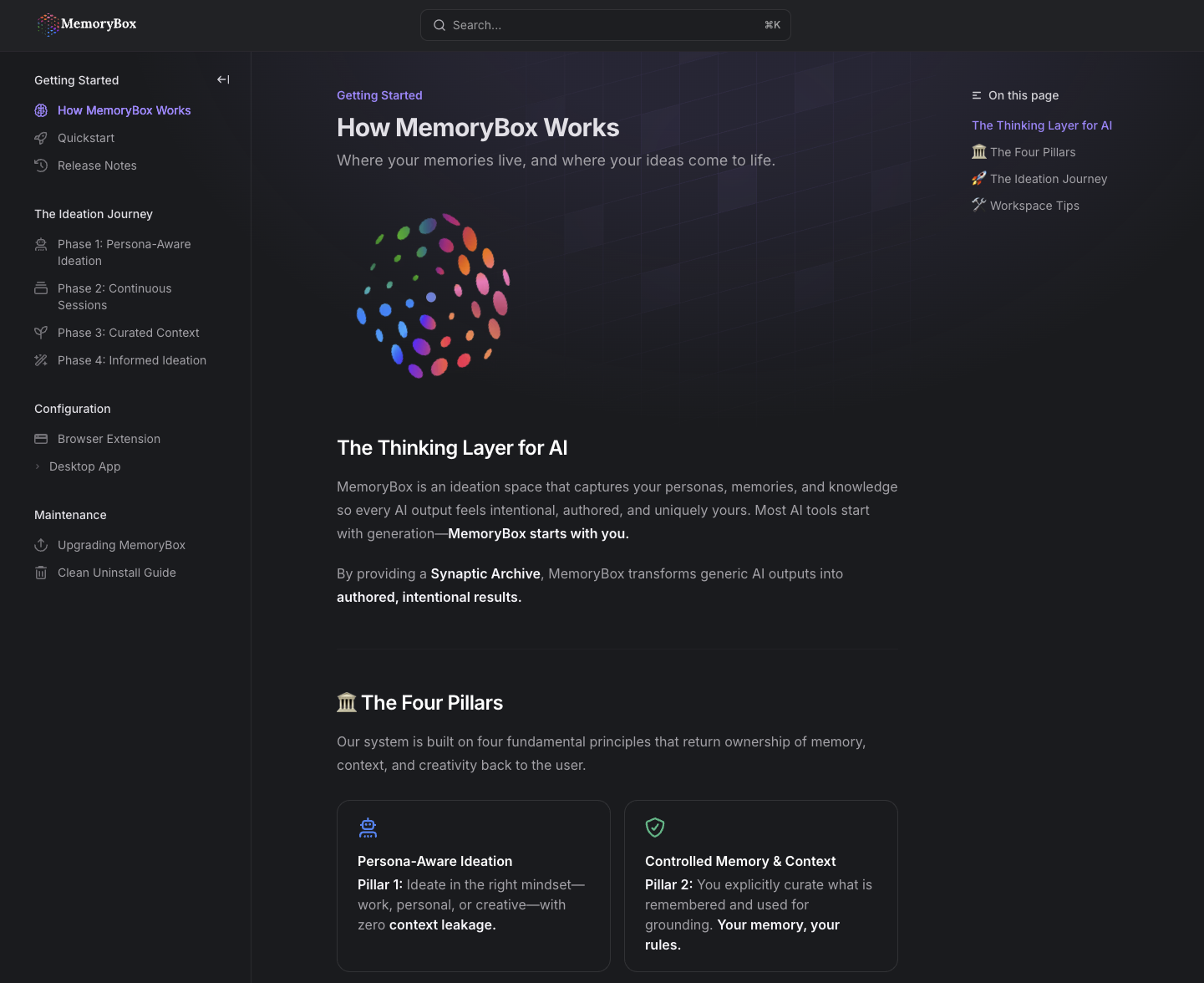Screen dimensions: 1204x983
Task: Jump to The Thinking Layer for AI section
Action: pyautogui.click(x=1042, y=125)
